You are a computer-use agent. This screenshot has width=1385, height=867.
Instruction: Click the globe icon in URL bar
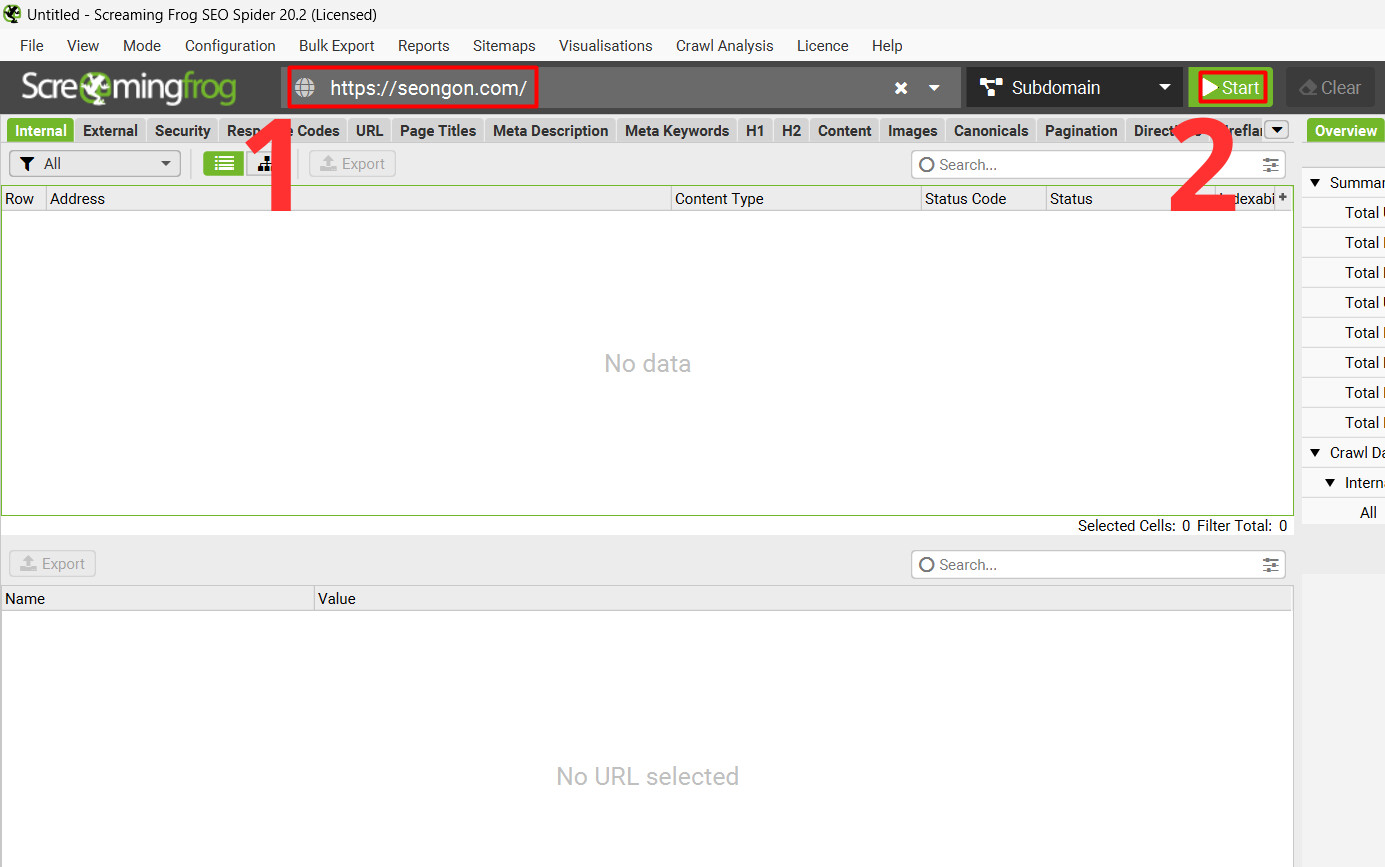305,88
